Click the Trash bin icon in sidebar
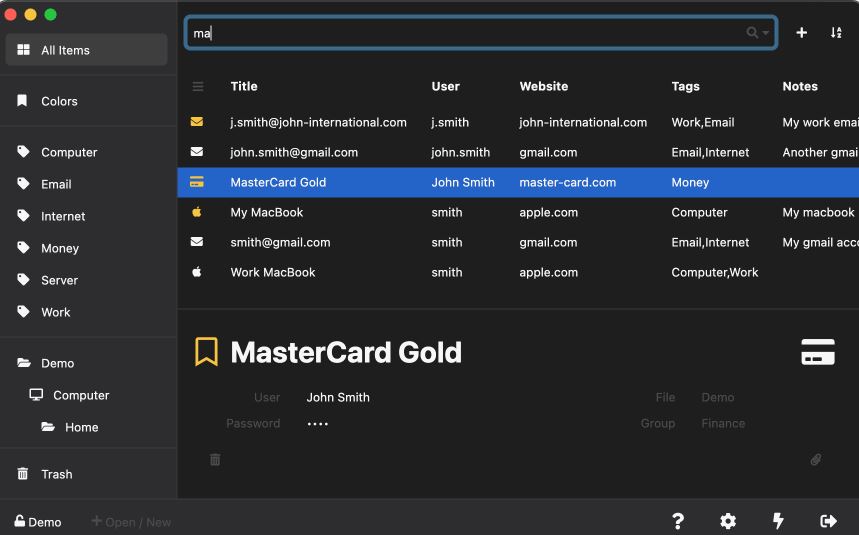Viewport: 859px width, 535px height. pos(22,473)
